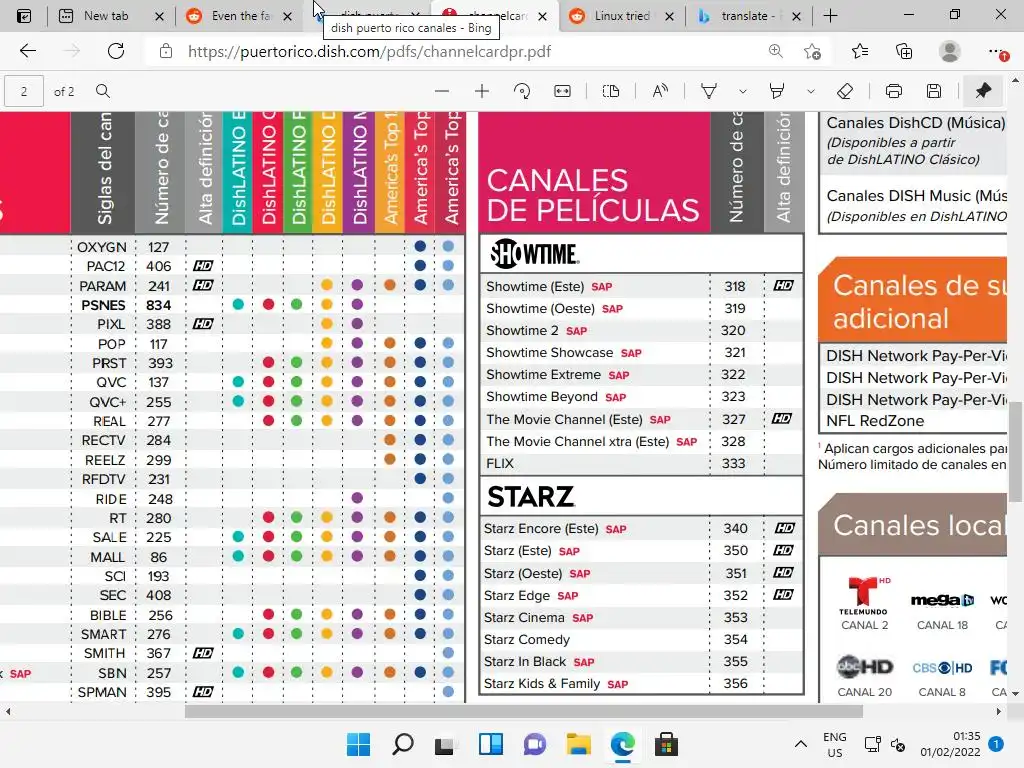Click the FLIX channel row
The width and height of the screenshot is (1024, 768).
(641, 463)
